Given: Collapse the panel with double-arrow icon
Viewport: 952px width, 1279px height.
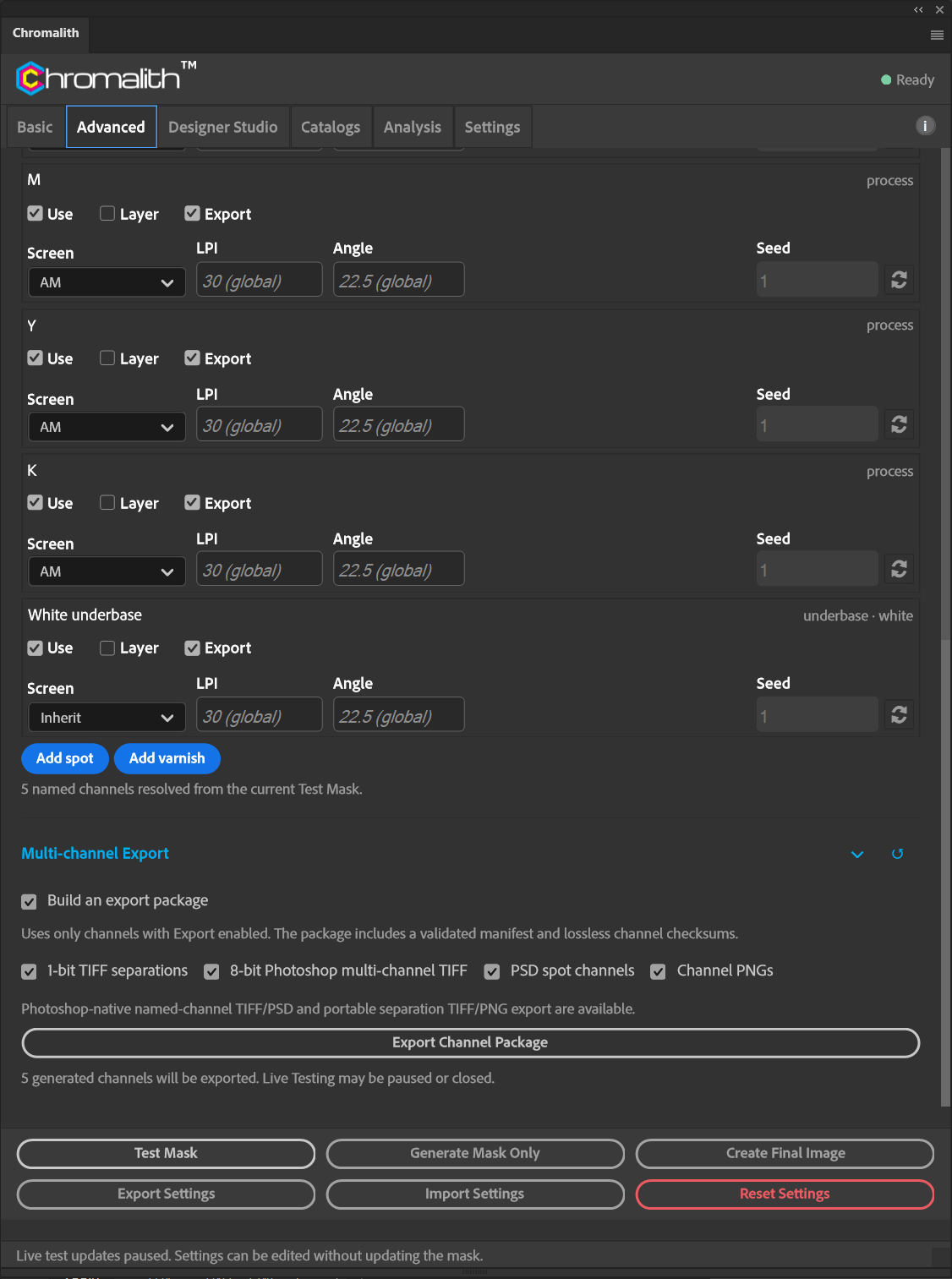Looking at the screenshot, I should click(918, 10).
